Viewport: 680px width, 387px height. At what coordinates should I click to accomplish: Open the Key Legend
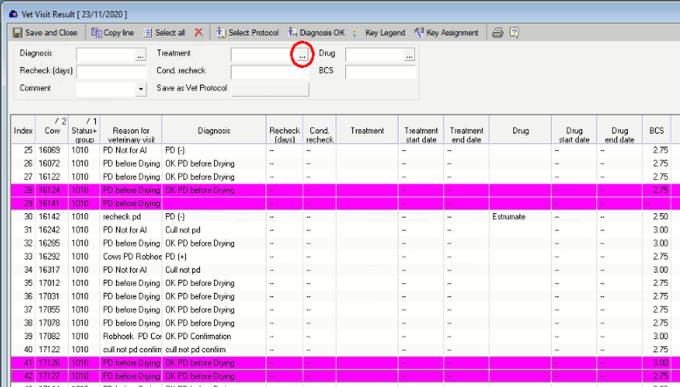tap(385, 33)
